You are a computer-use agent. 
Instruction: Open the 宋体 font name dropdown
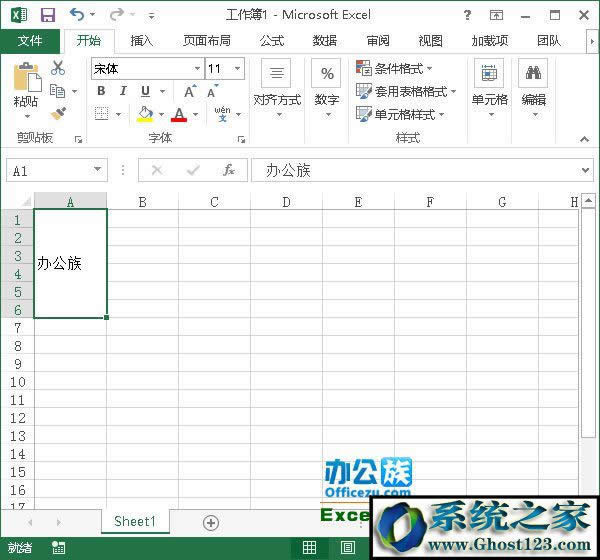click(x=197, y=69)
